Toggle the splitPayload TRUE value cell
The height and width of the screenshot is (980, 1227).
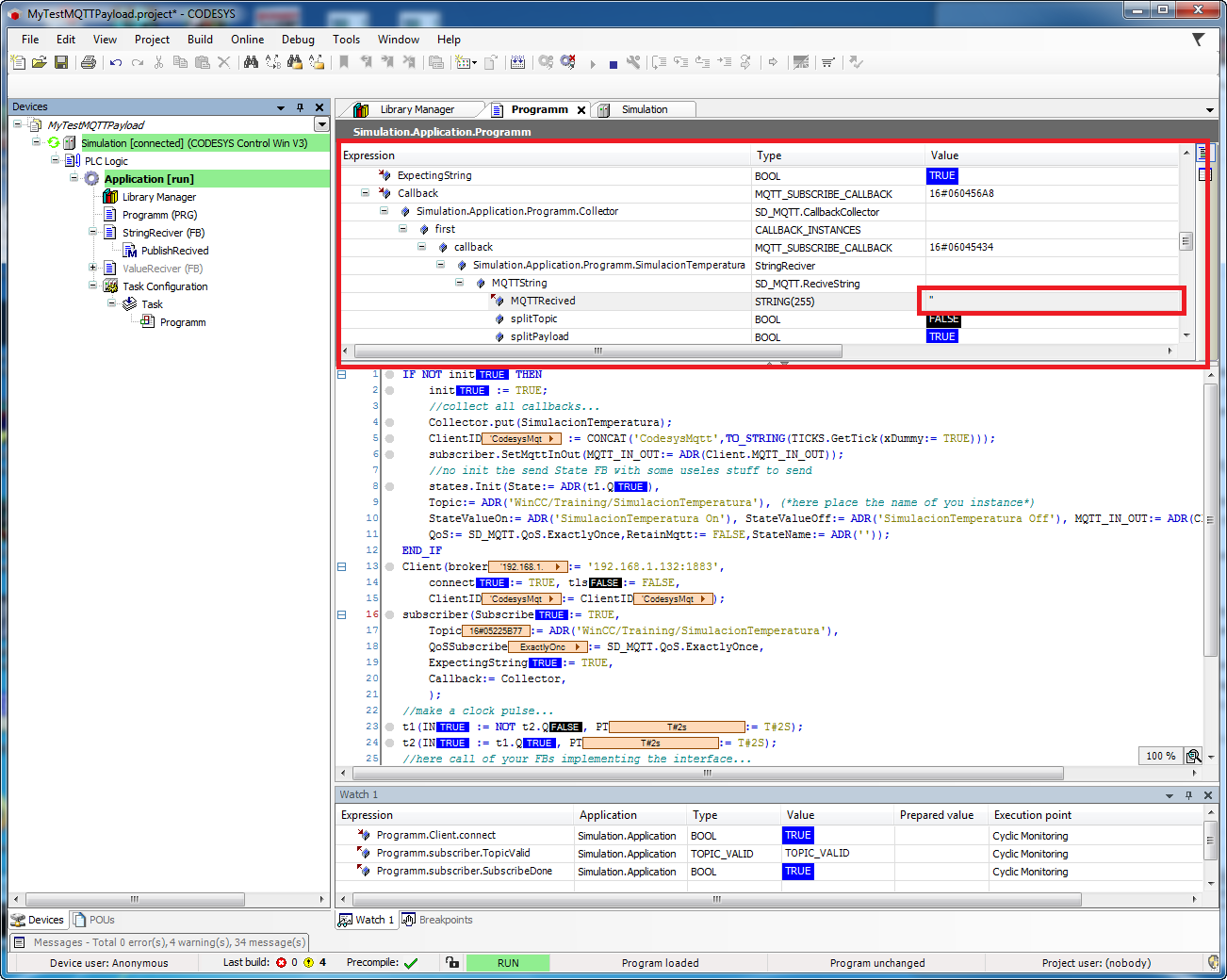tap(941, 336)
